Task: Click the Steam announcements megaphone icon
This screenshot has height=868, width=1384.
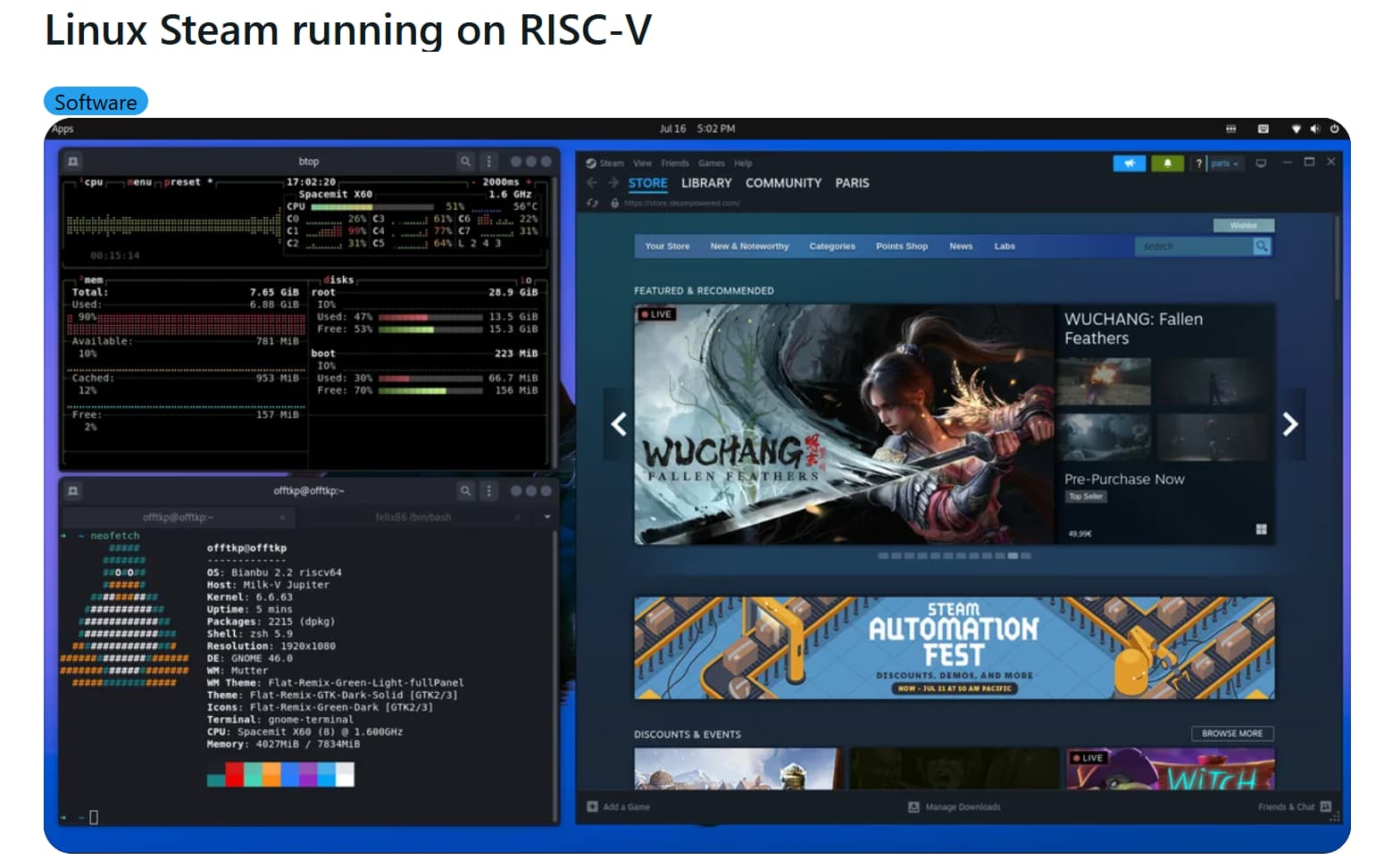Action: pos(1129,163)
